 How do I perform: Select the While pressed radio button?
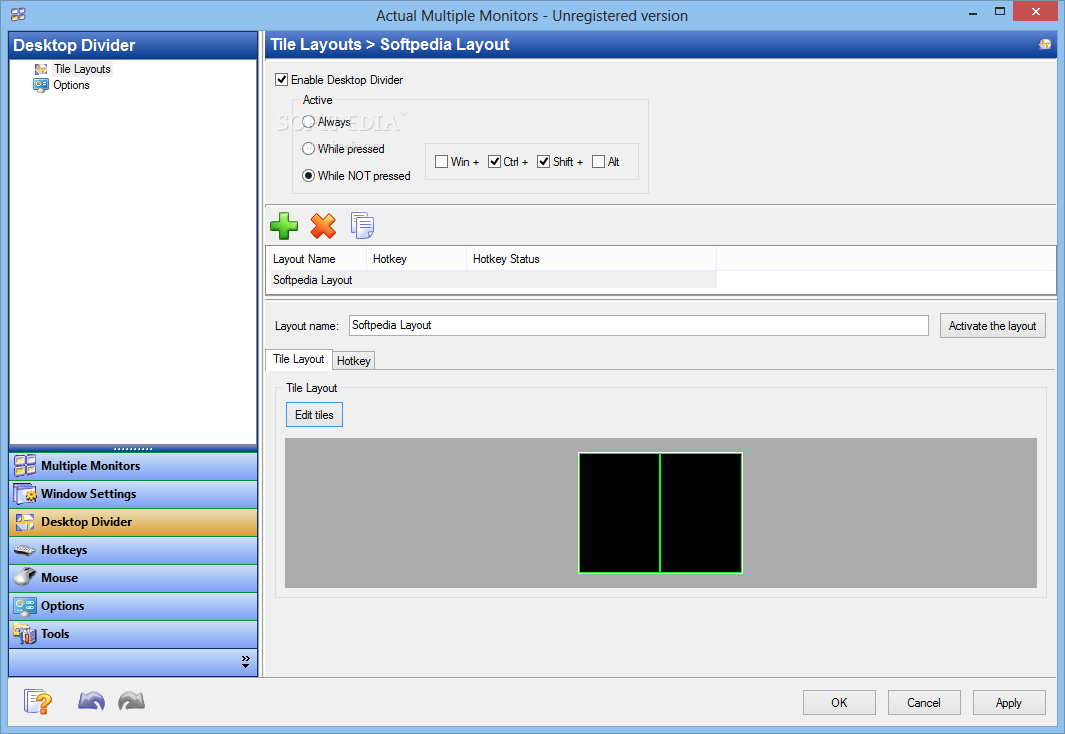pos(308,148)
